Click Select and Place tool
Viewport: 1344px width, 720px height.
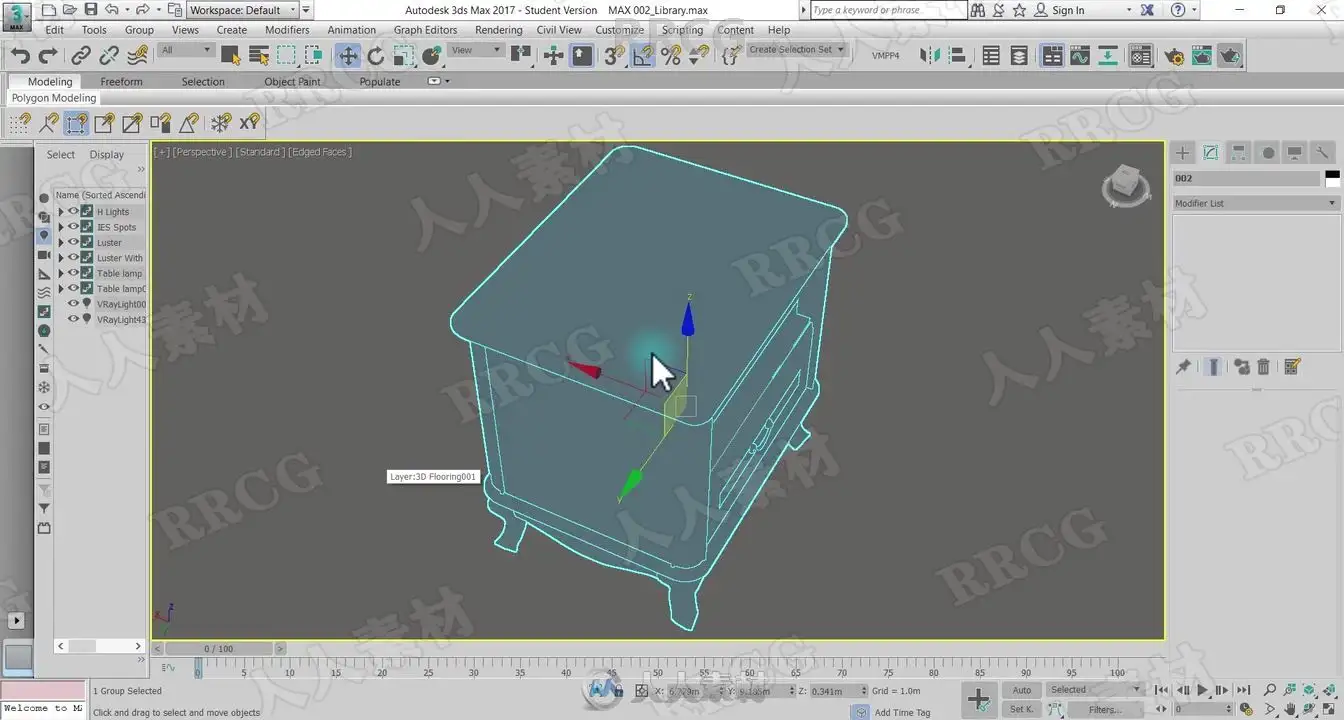click(x=432, y=56)
